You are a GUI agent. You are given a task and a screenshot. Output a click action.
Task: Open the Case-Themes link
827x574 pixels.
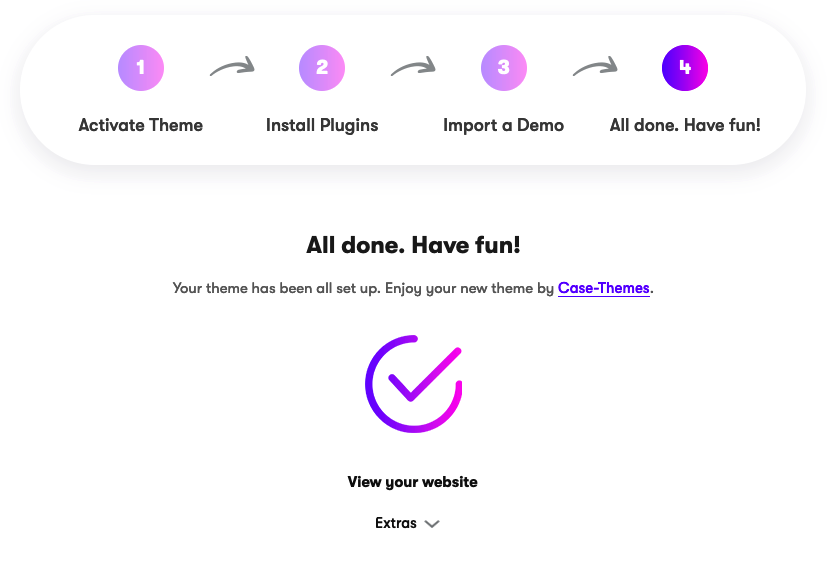coord(603,288)
